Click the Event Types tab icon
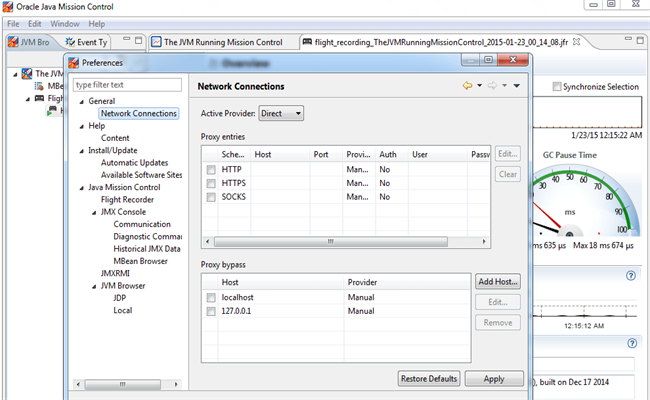Screen dimensions: 650x400 (71, 42)
